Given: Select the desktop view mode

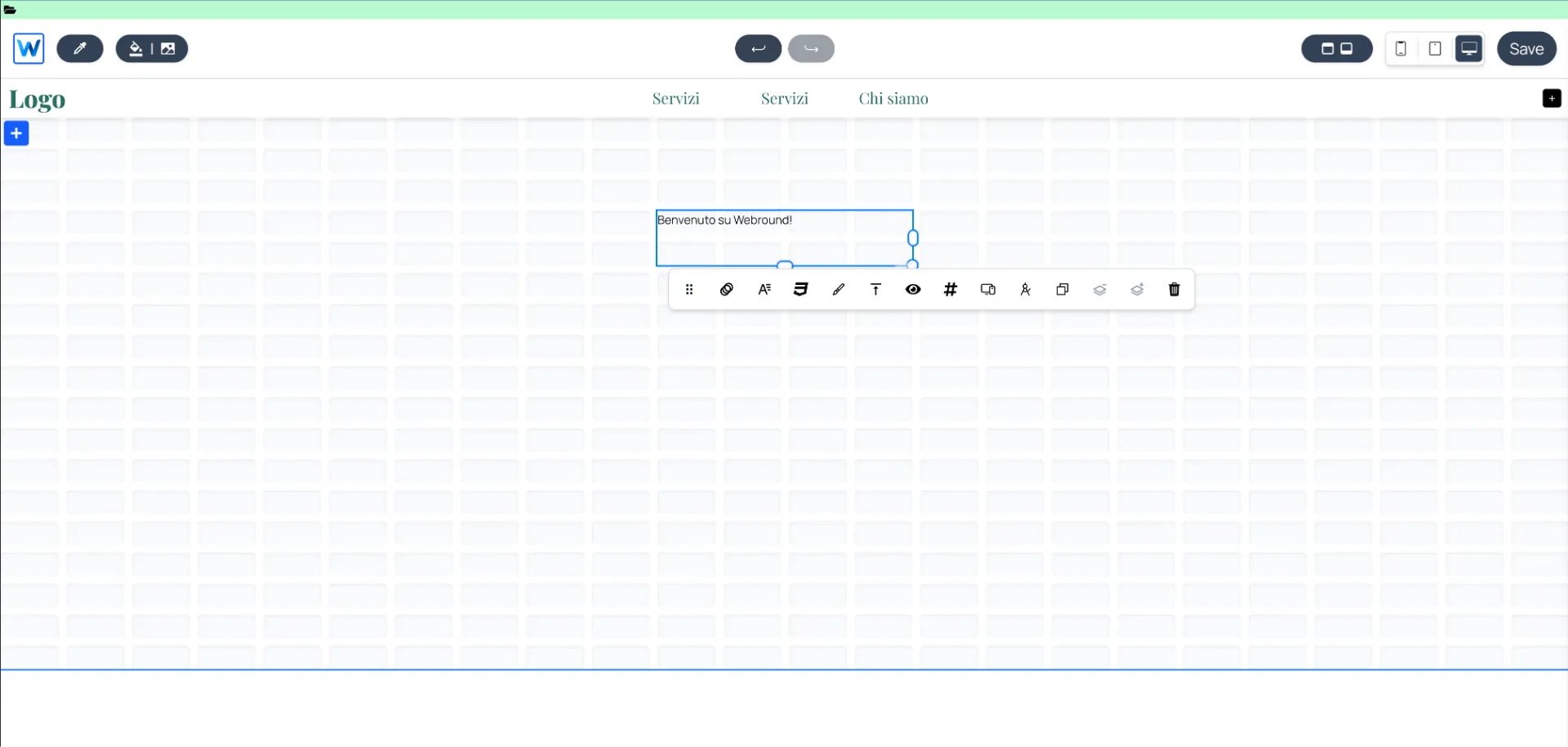Looking at the screenshot, I should point(1468,49).
